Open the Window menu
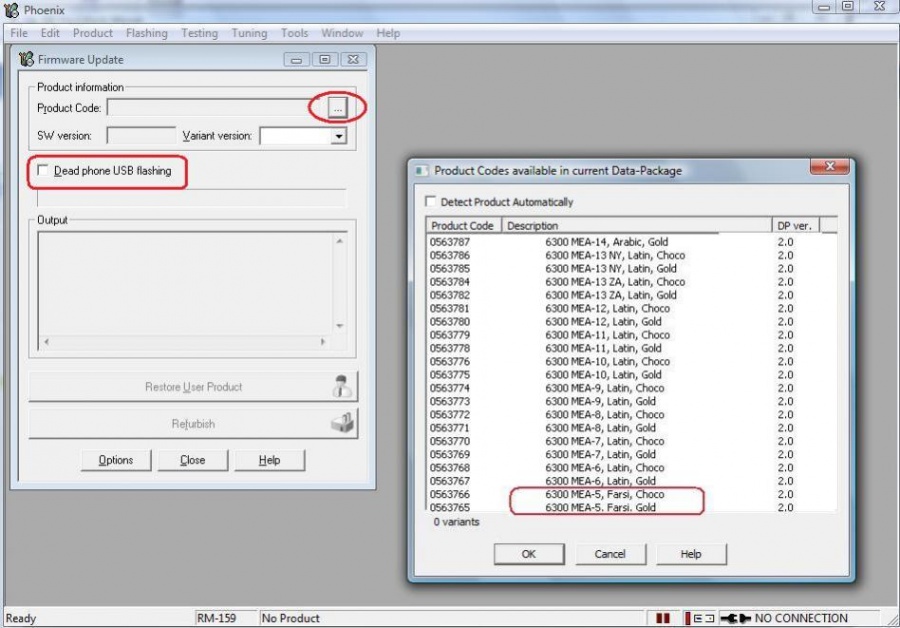900x628 pixels. click(x=342, y=33)
